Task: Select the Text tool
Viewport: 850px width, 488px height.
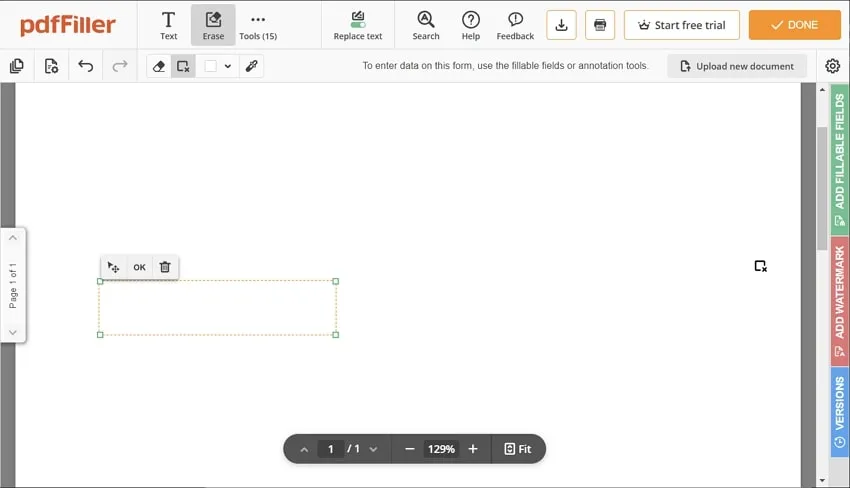Action: pos(169,25)
